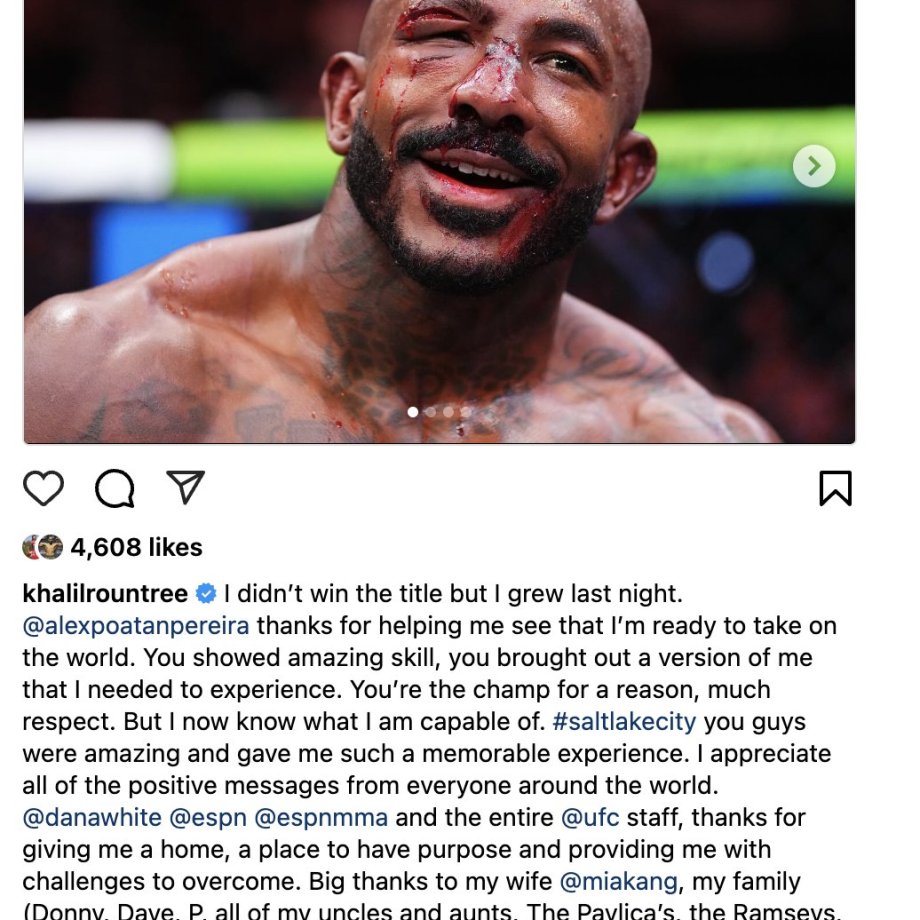920x920 pixels.
Task: Go to the @ufc profile mention
Action: point(590,818)
